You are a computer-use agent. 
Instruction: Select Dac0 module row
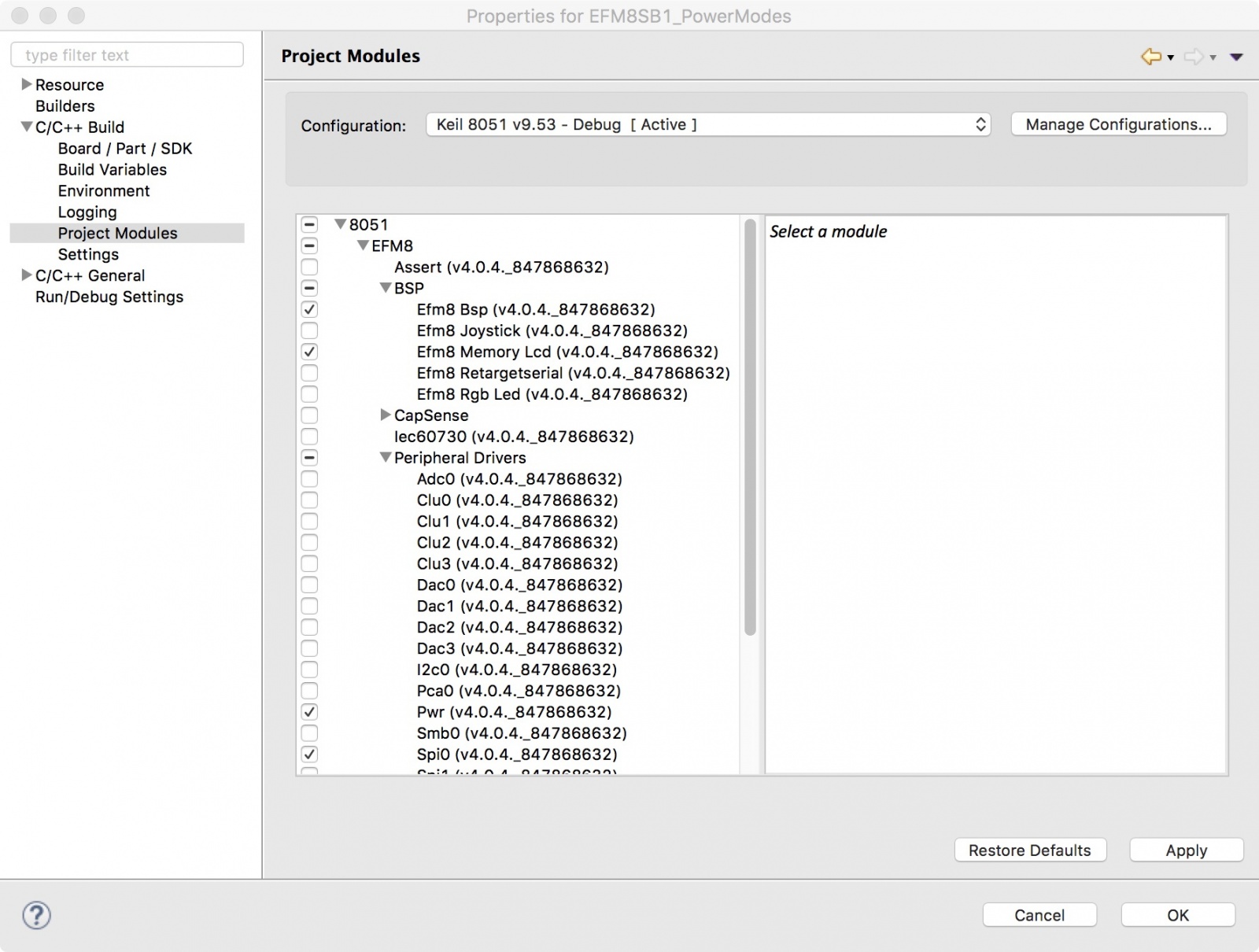coord(519,585)
